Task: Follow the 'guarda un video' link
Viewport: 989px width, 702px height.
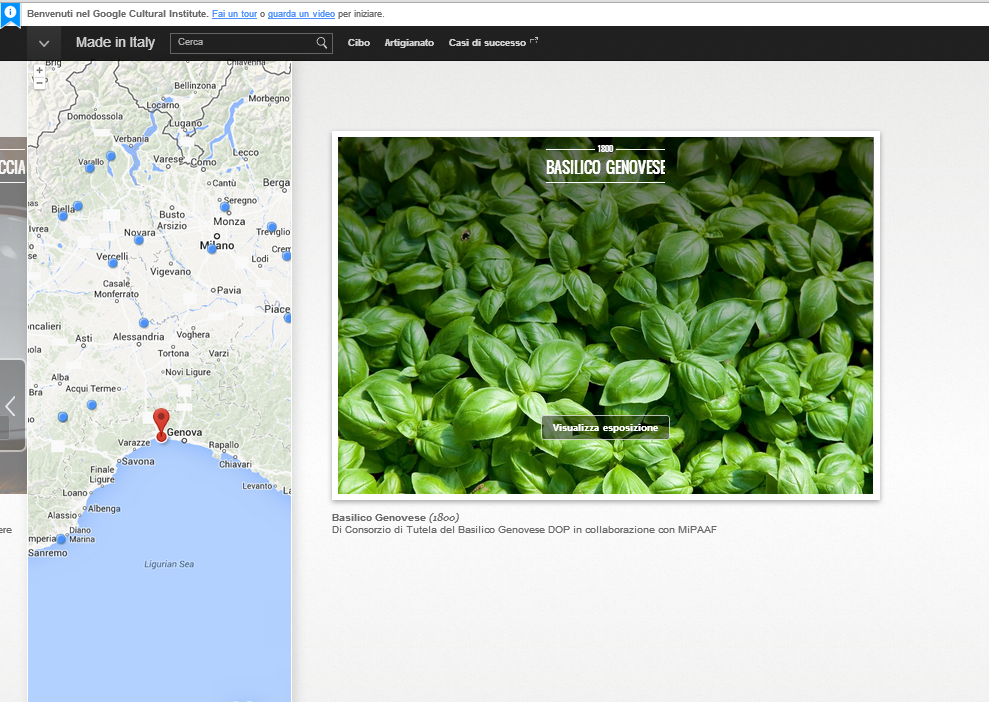Action: 301,14
